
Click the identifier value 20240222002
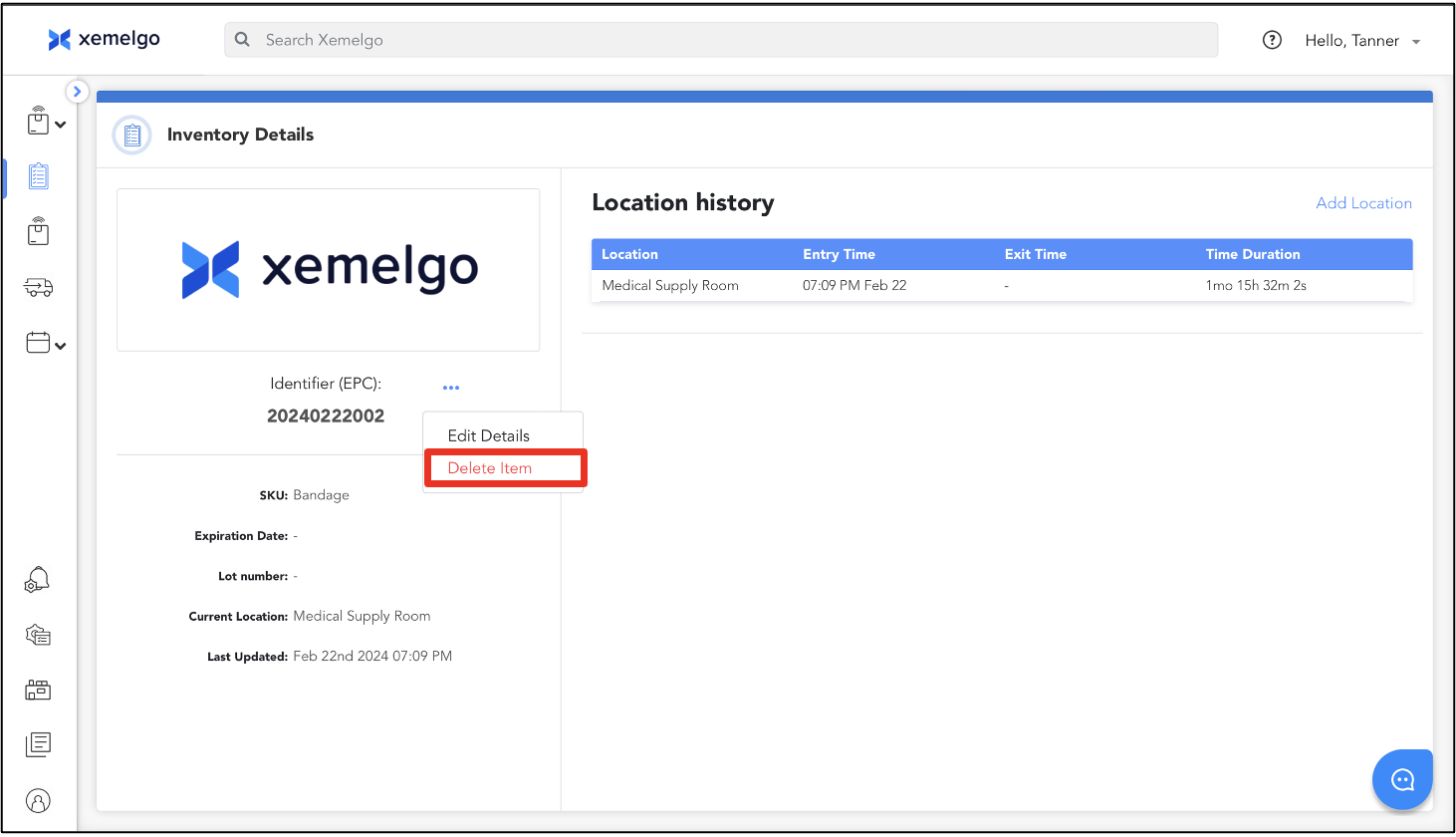click(x=326, y=416)
